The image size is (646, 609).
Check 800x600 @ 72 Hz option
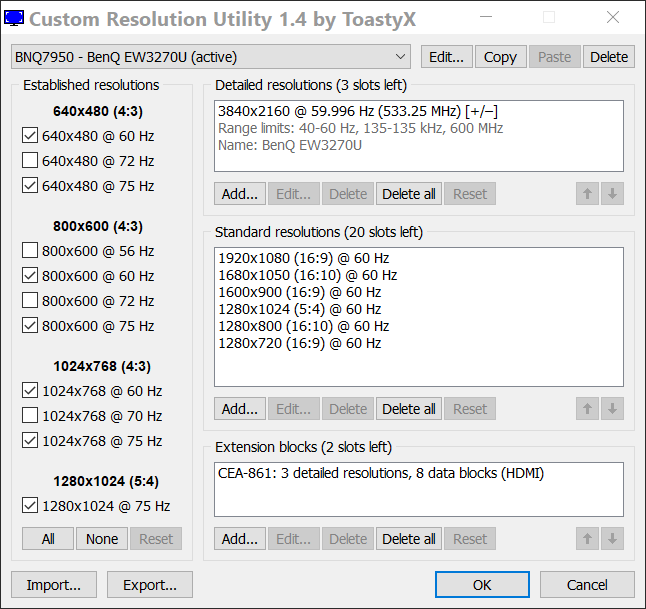tap(30, 301)
